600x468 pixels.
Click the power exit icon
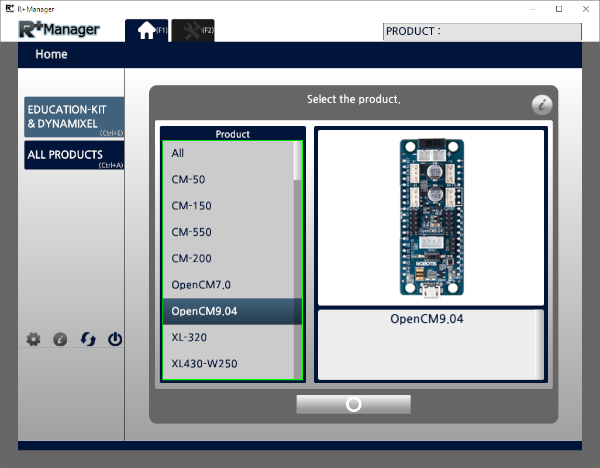[x=115, y=339]
